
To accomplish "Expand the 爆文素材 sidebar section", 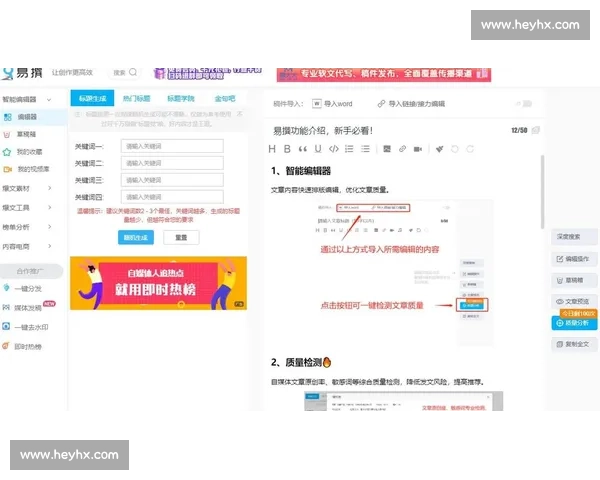I will coord(49,188).
